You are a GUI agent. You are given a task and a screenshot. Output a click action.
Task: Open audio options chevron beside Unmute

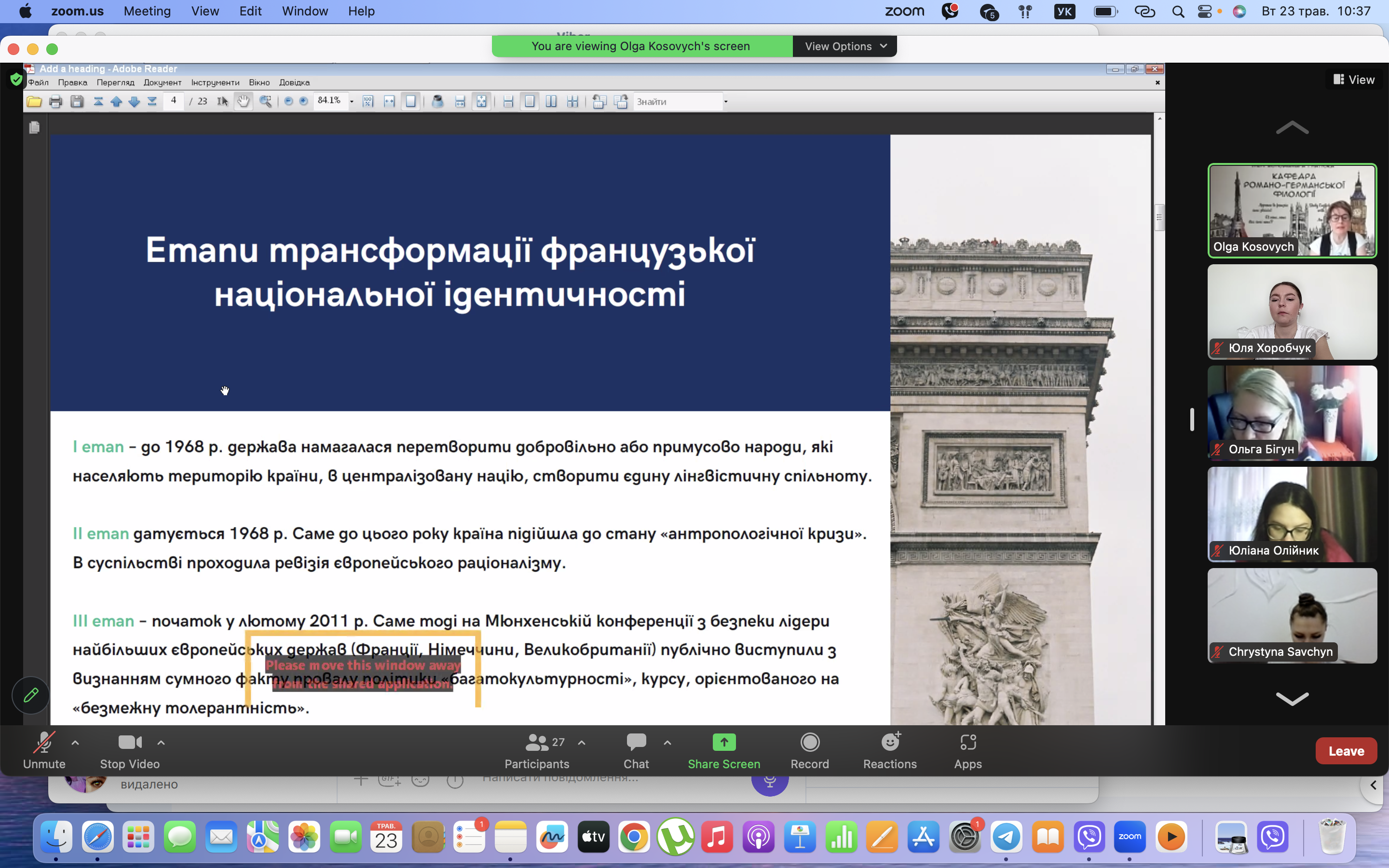tap(75, 743)
